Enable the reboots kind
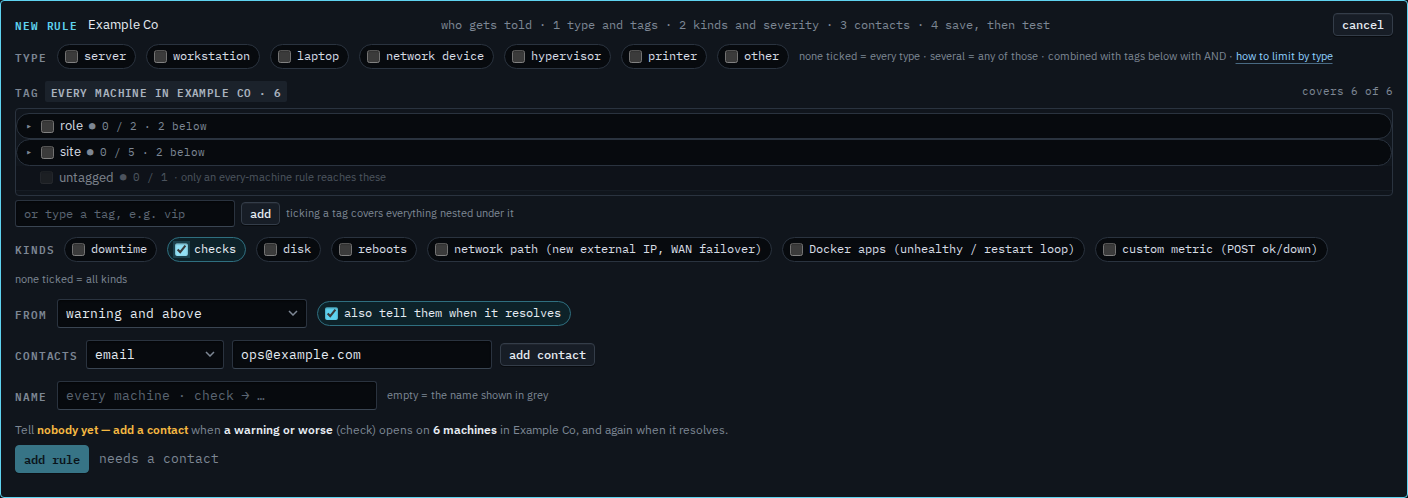 click(345, 250)
